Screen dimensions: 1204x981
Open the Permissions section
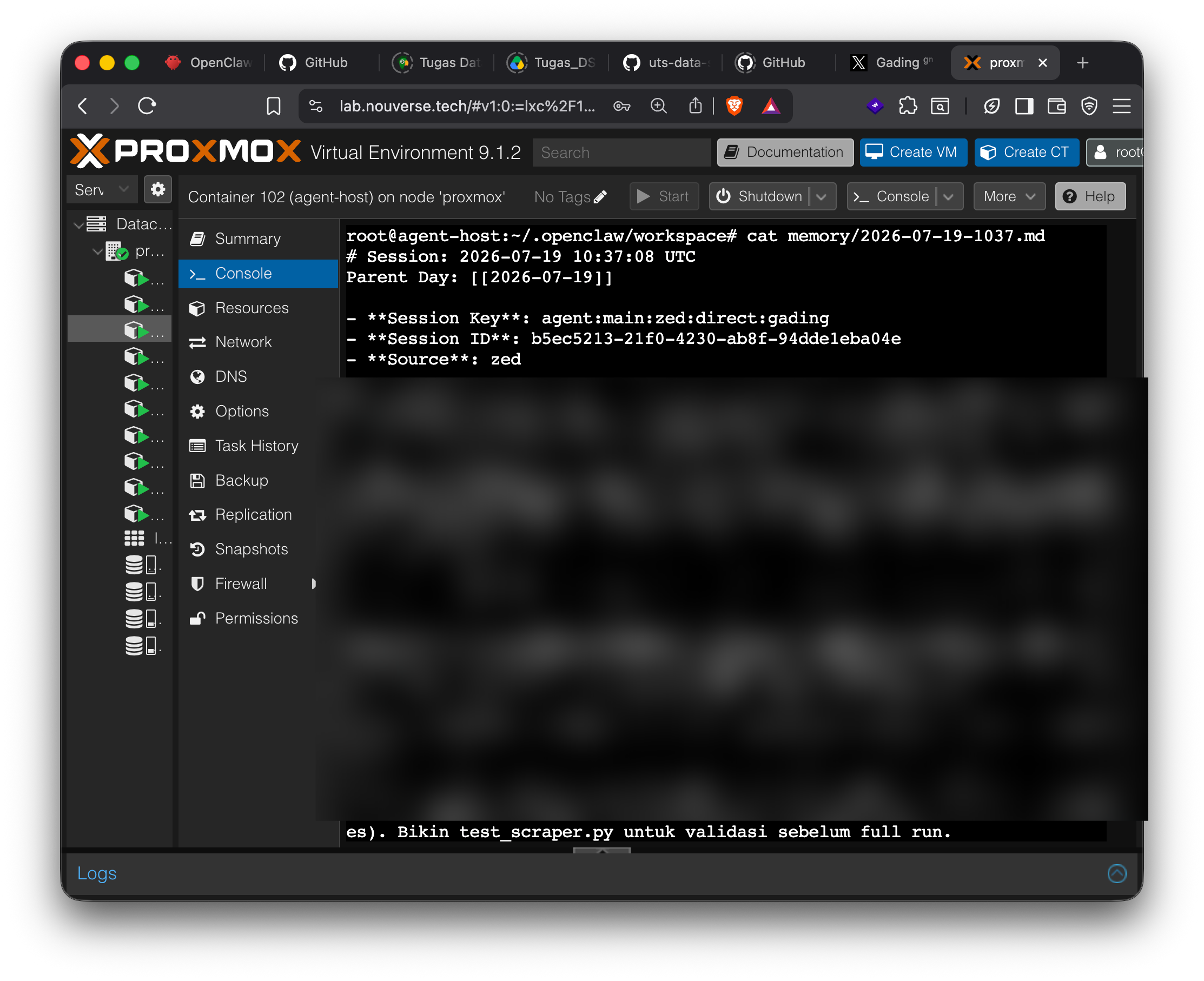point(259,618)
